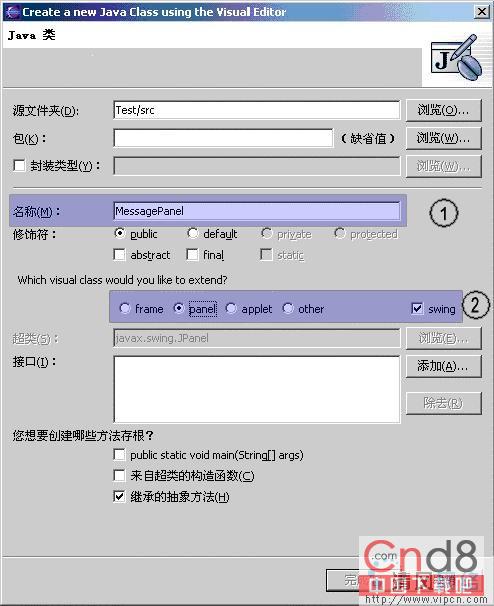This screenshot has height=606, width=494.
Task: Click the MessagePanel name field
Action: coord(257,211)
